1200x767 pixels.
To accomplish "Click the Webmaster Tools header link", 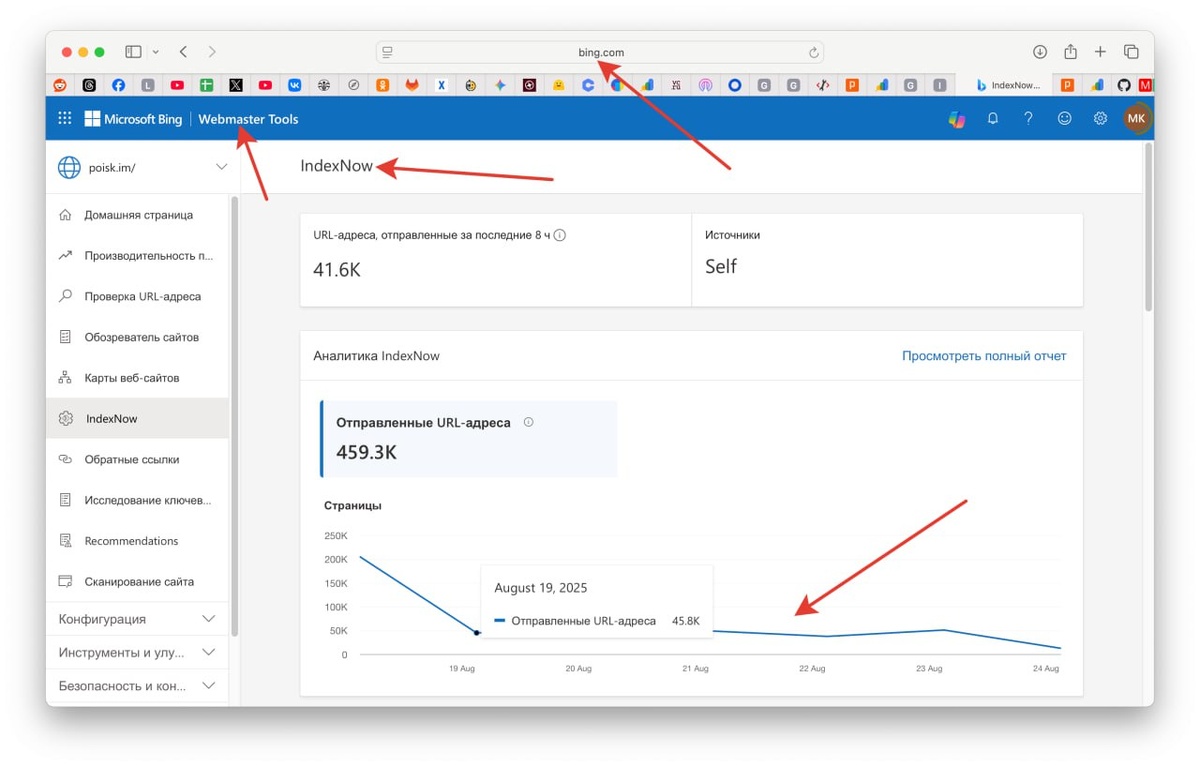I will pyautogui.click(x=248, y=119).
